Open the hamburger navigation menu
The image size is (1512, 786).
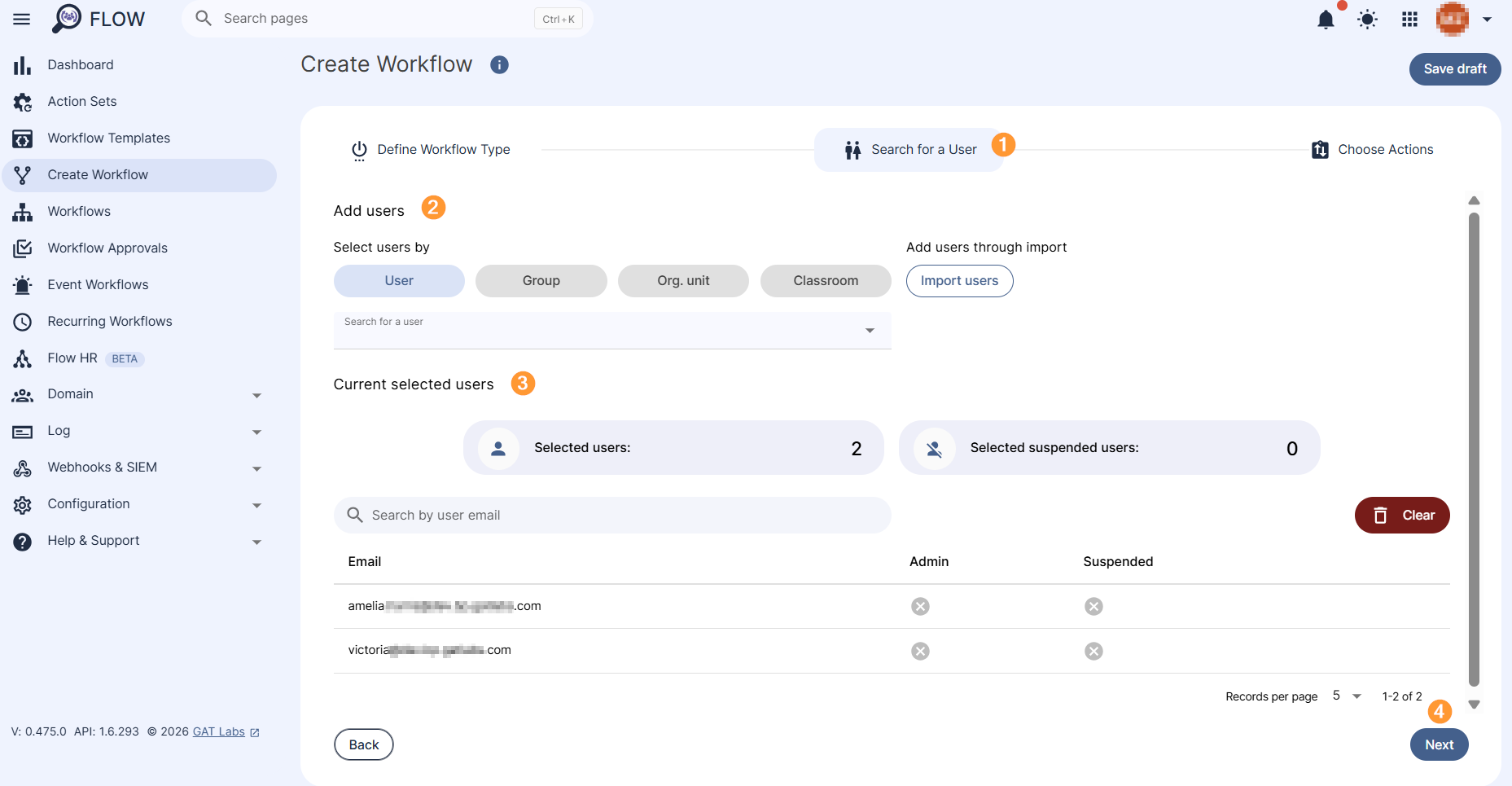[22, 19]
